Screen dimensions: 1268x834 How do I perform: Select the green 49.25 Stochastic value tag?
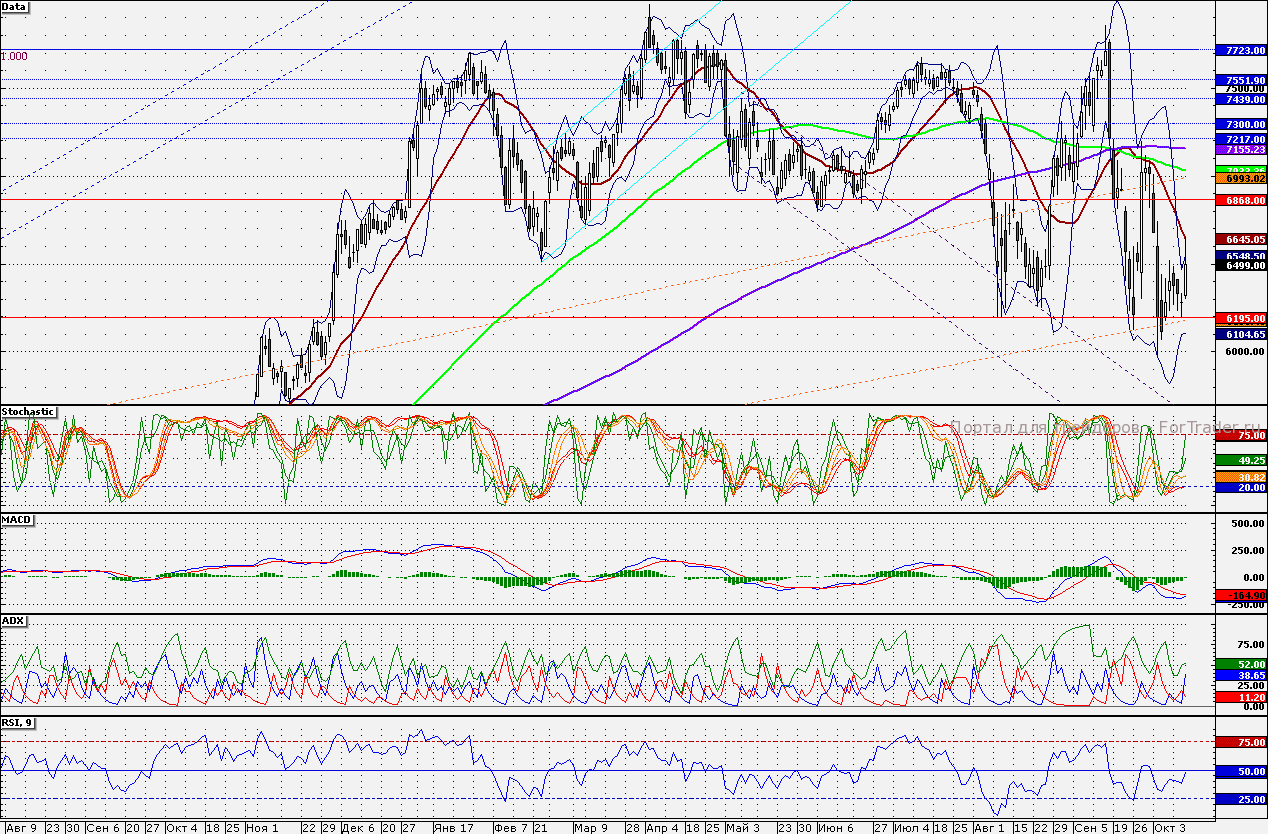coord(1239,460)
